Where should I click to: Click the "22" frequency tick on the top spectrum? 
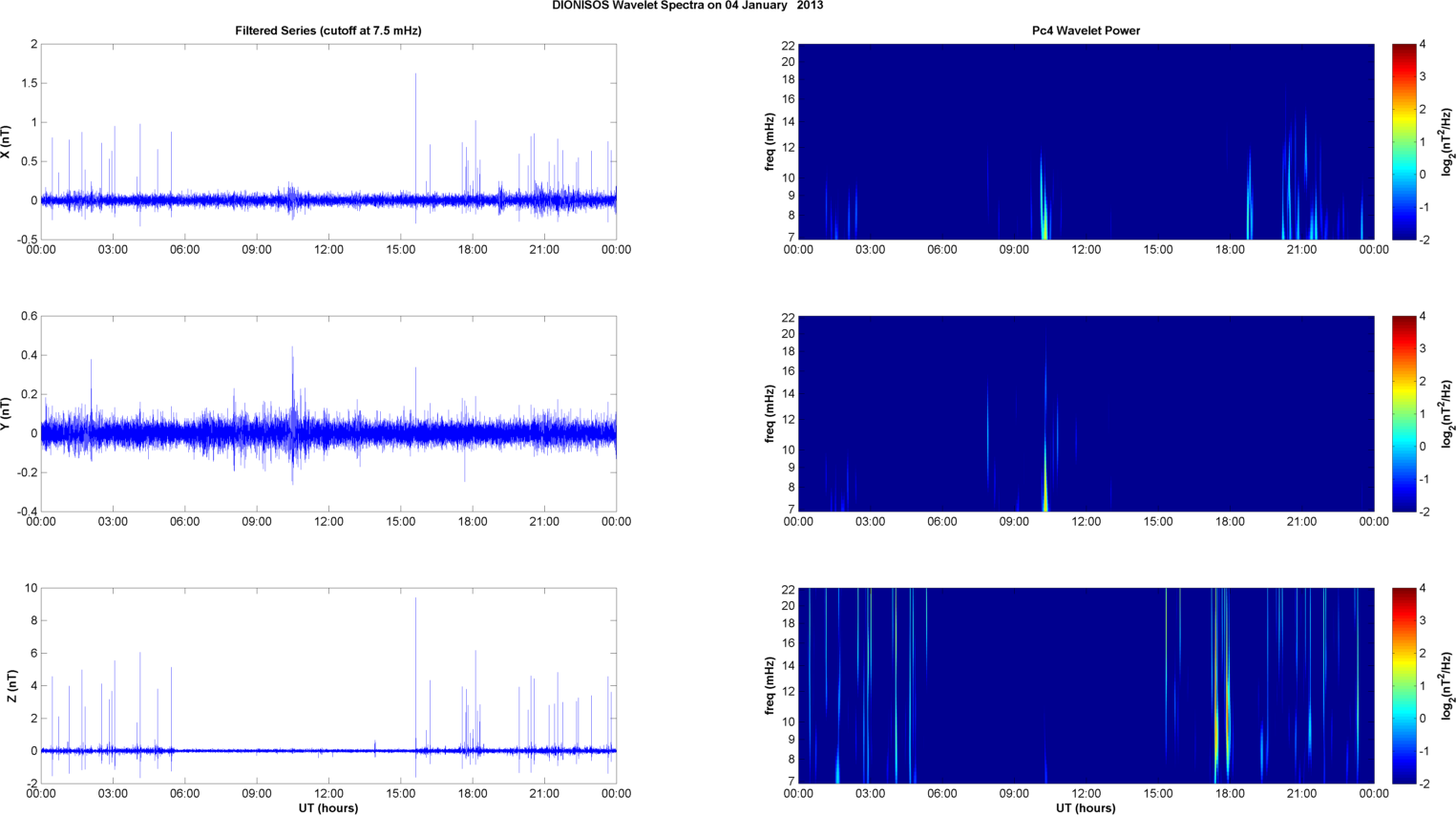789,46
